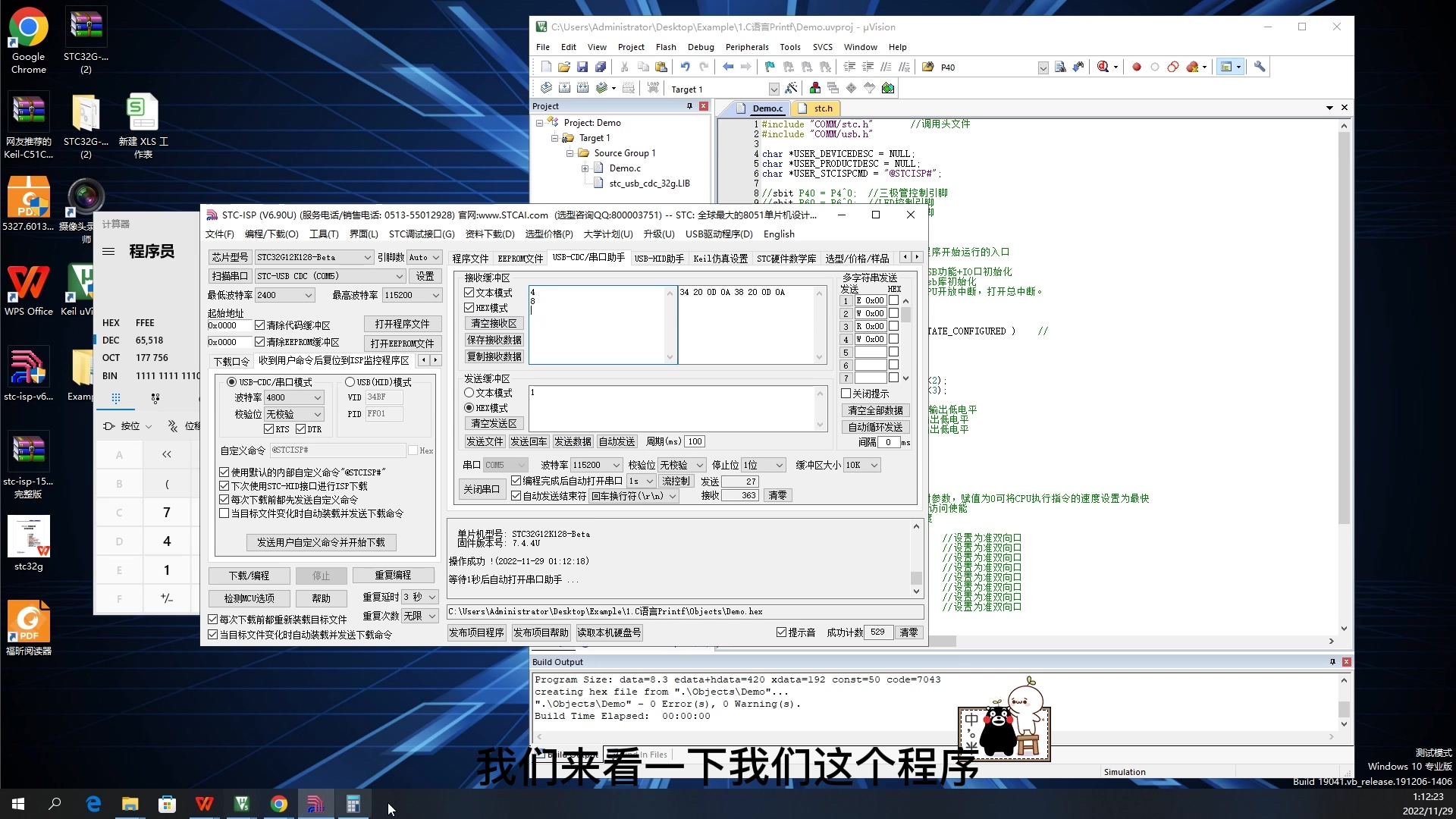Image resolution: width=1456 pixels, height=819 pixels.
Task: Toggle bookmark flag icon in µVision toolbar
Action: [770, 67]
